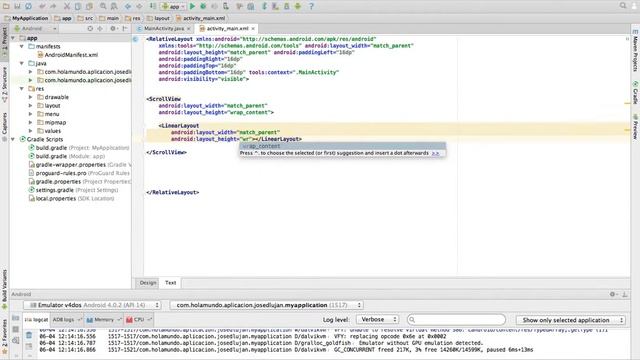Open the app run configuration dropdown
This screenshot has width=640, height=360.
173,6
